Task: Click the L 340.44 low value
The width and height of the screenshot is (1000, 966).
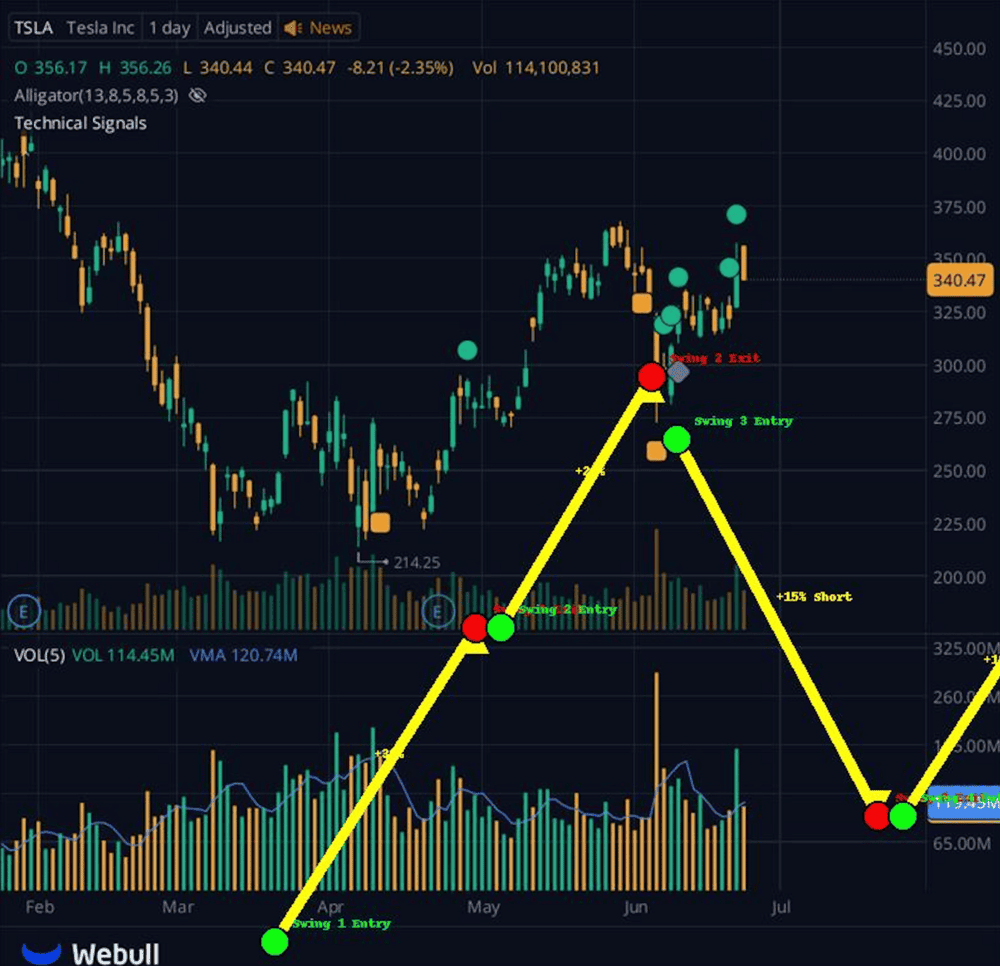Action: pos(217,68)
